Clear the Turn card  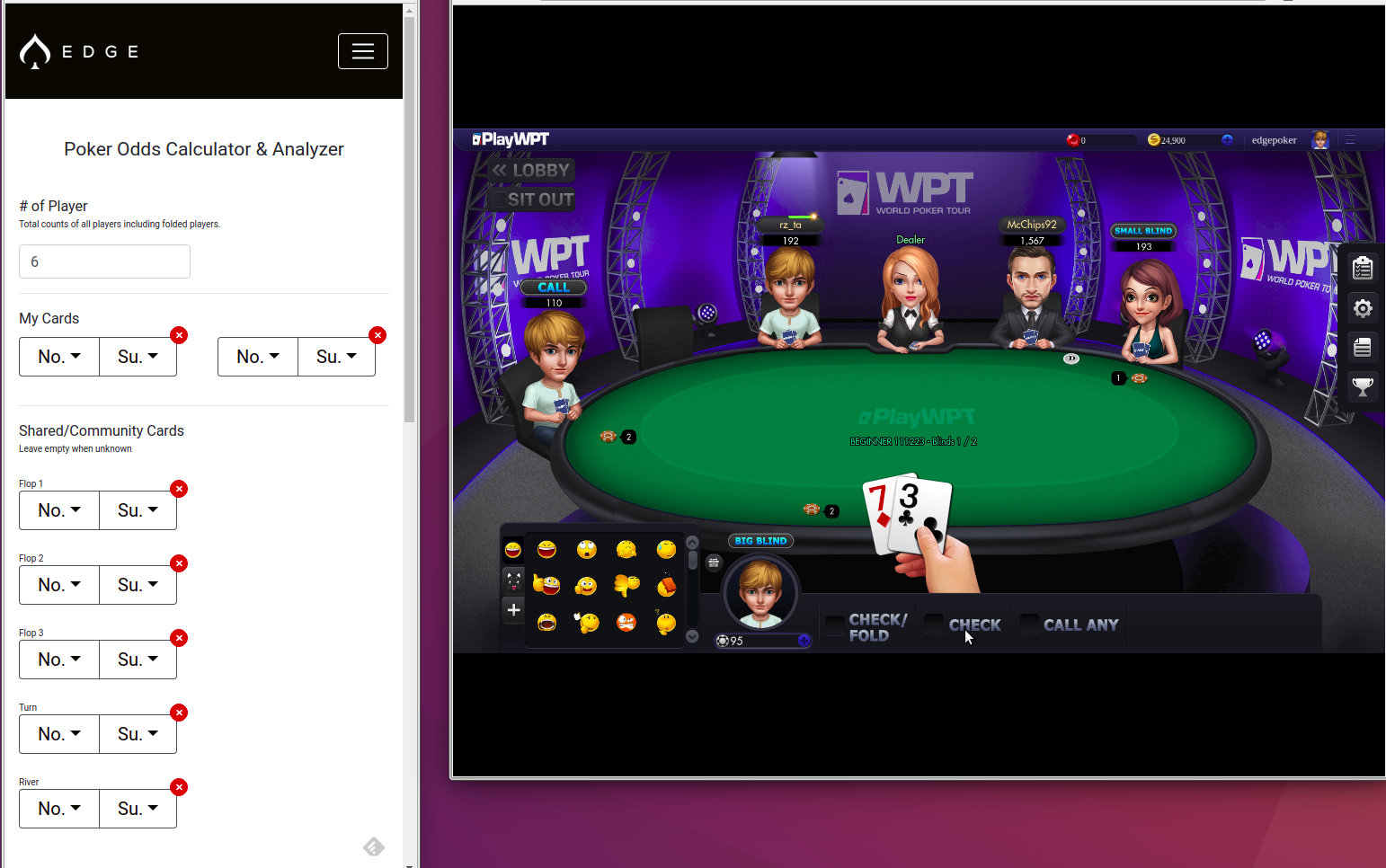click(180, 713)
